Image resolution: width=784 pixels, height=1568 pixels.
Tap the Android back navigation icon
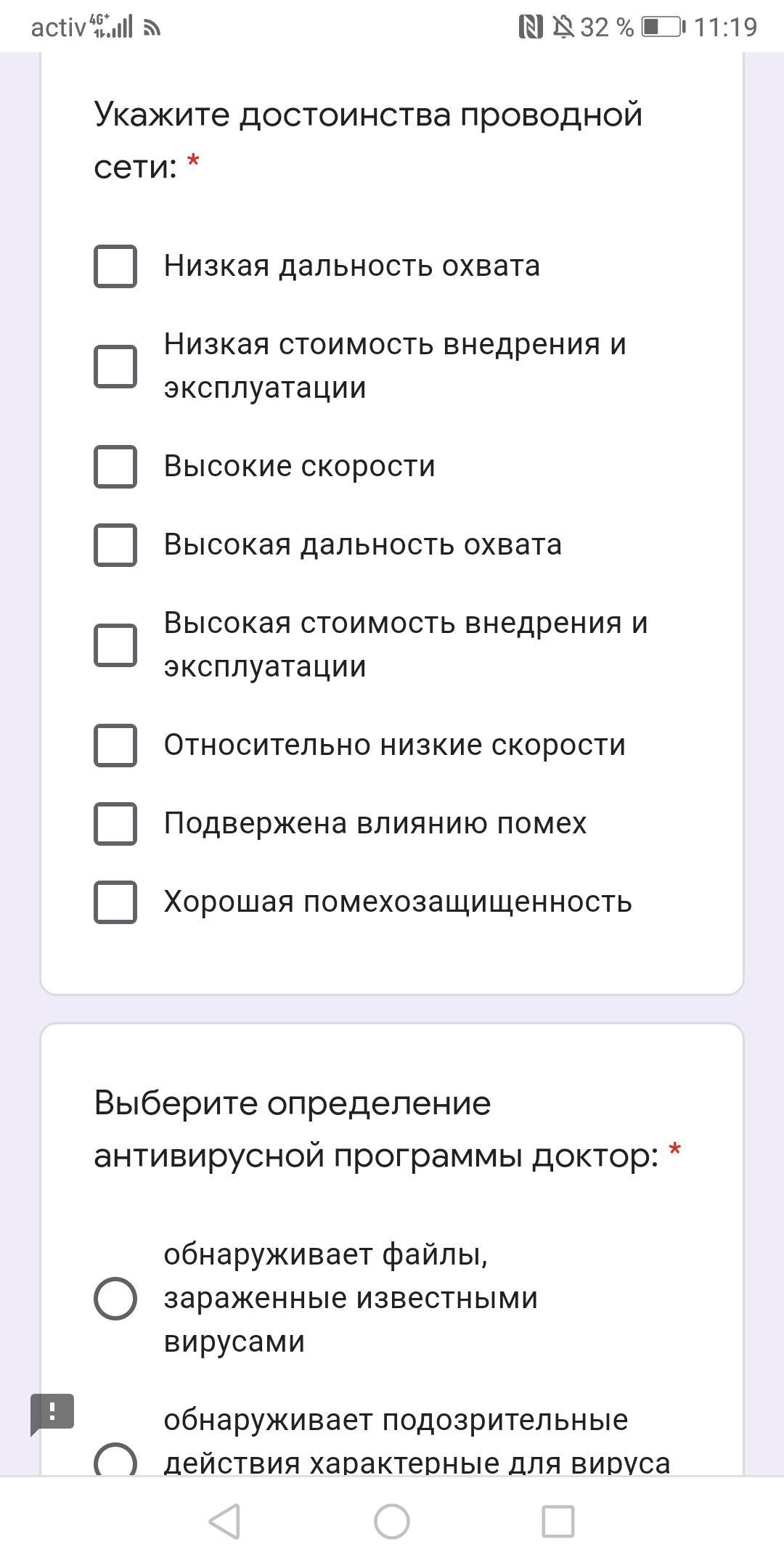point(224,1521)
